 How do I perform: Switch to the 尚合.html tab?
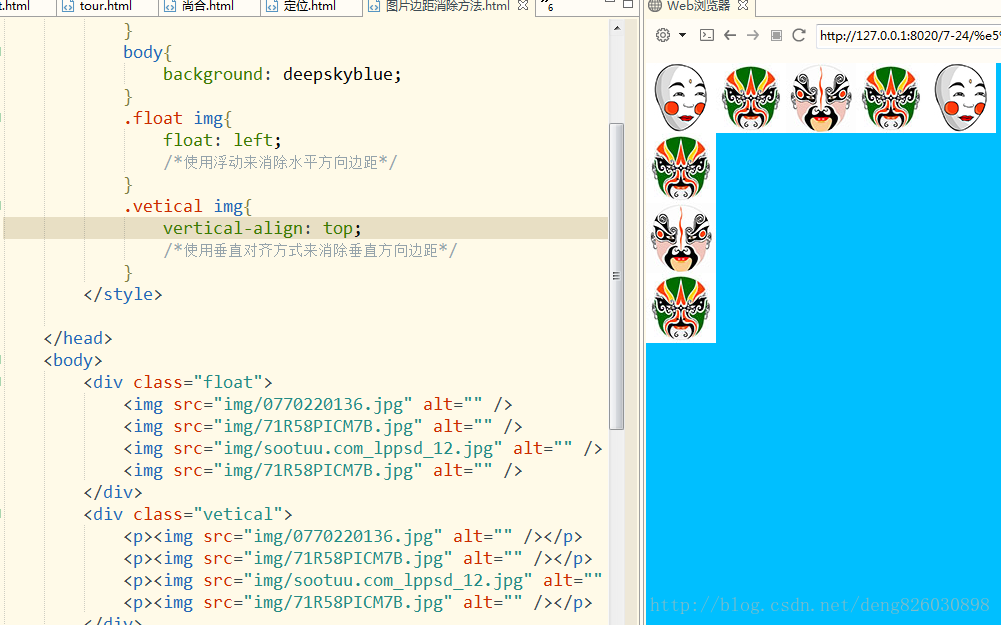coord(207,6)
